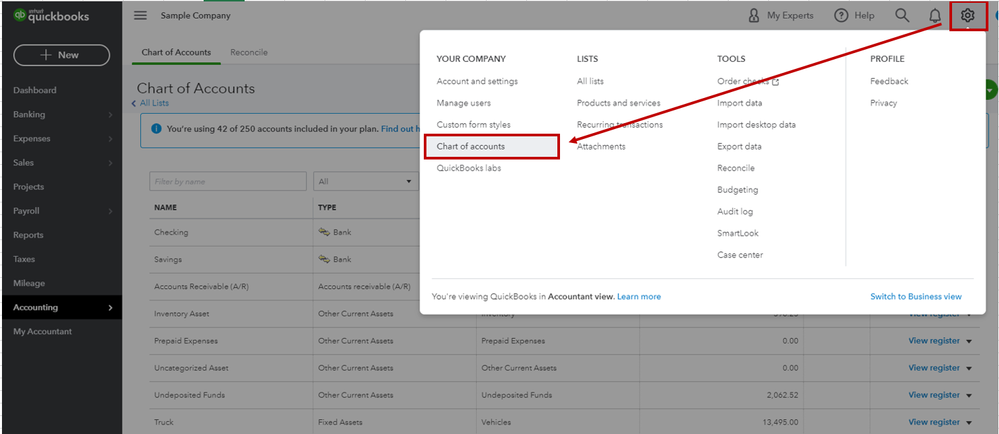Choose Reconcile under Tools
This screenshot has width=999, height=434.
pos(736,168)
